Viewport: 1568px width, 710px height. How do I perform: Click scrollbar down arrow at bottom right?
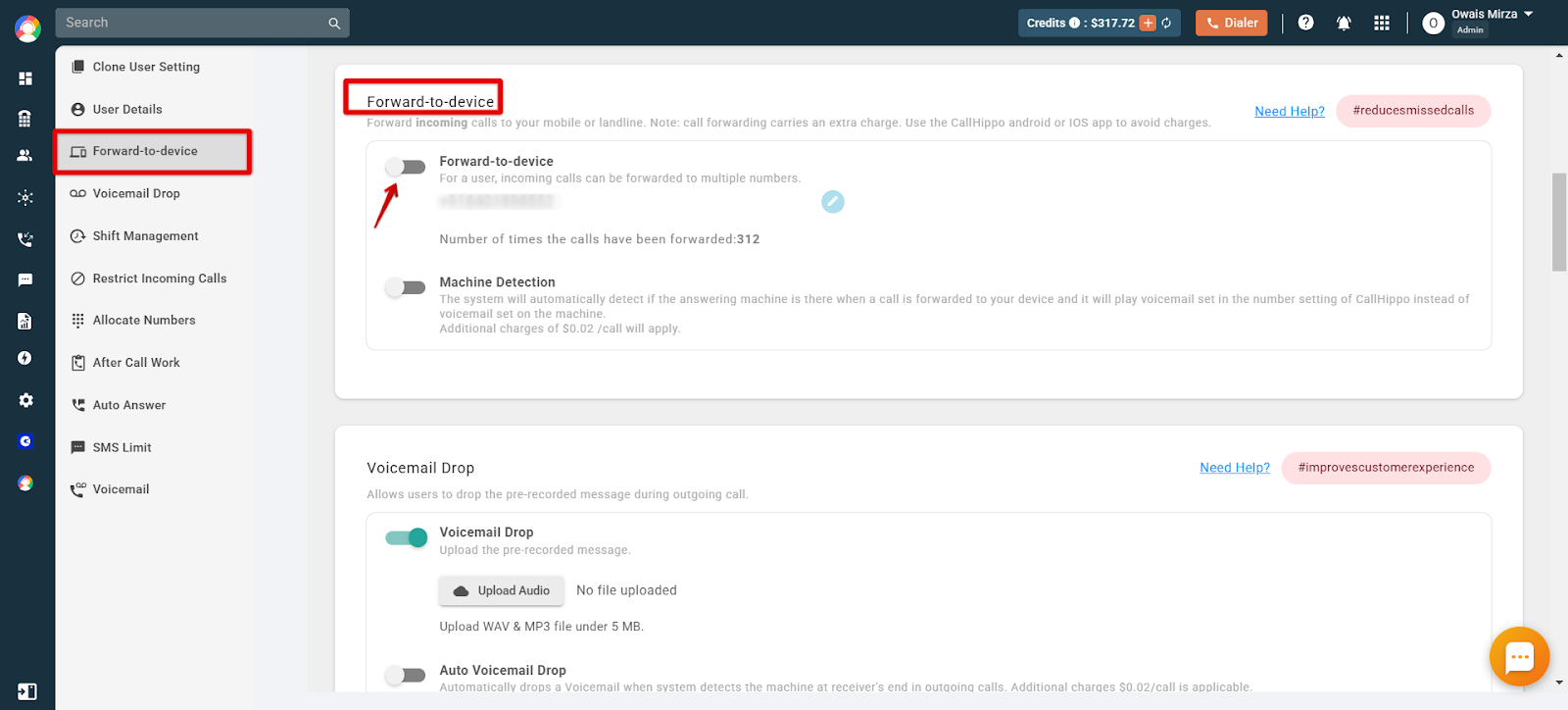pos(1559,683)
